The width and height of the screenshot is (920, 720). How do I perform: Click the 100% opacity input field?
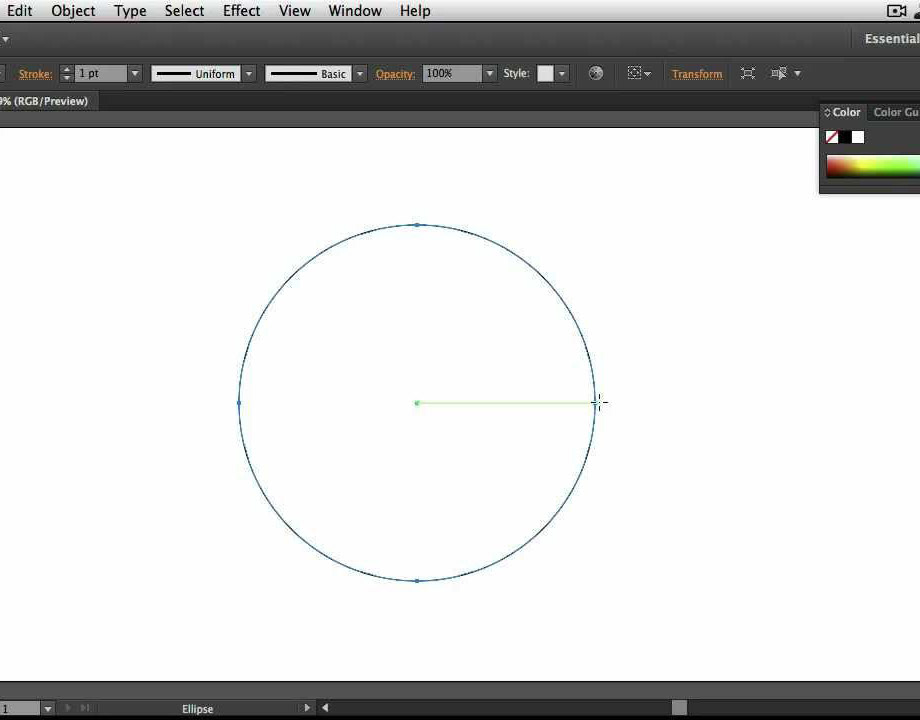pos(452,73)
